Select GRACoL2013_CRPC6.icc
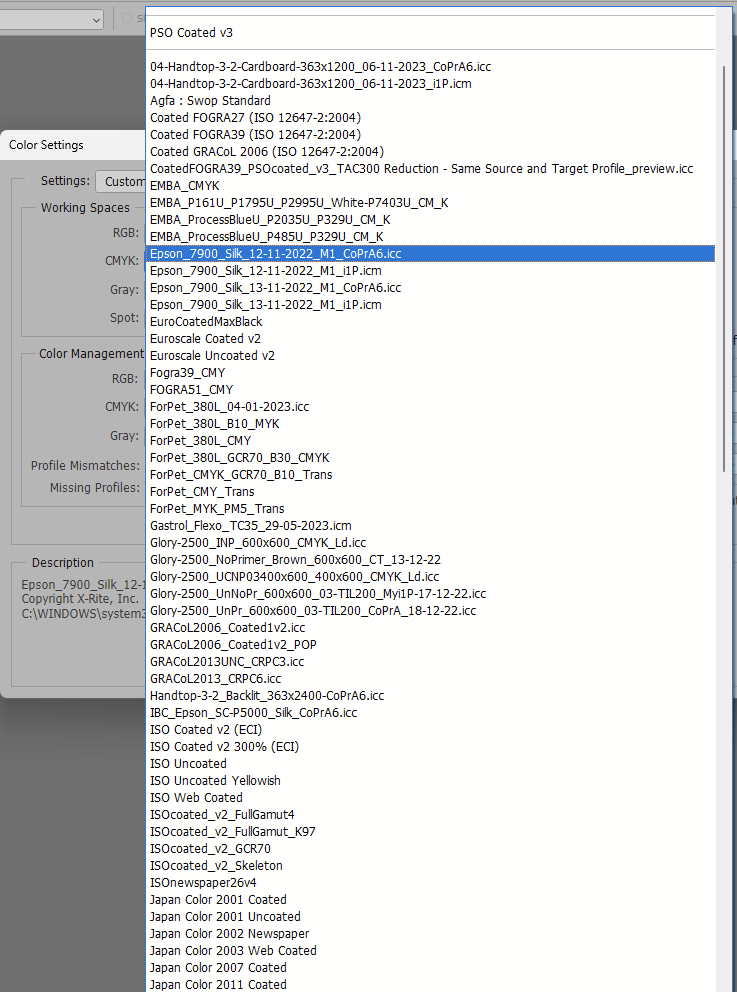The image size is (737, 992). click(x=430, y=679)
